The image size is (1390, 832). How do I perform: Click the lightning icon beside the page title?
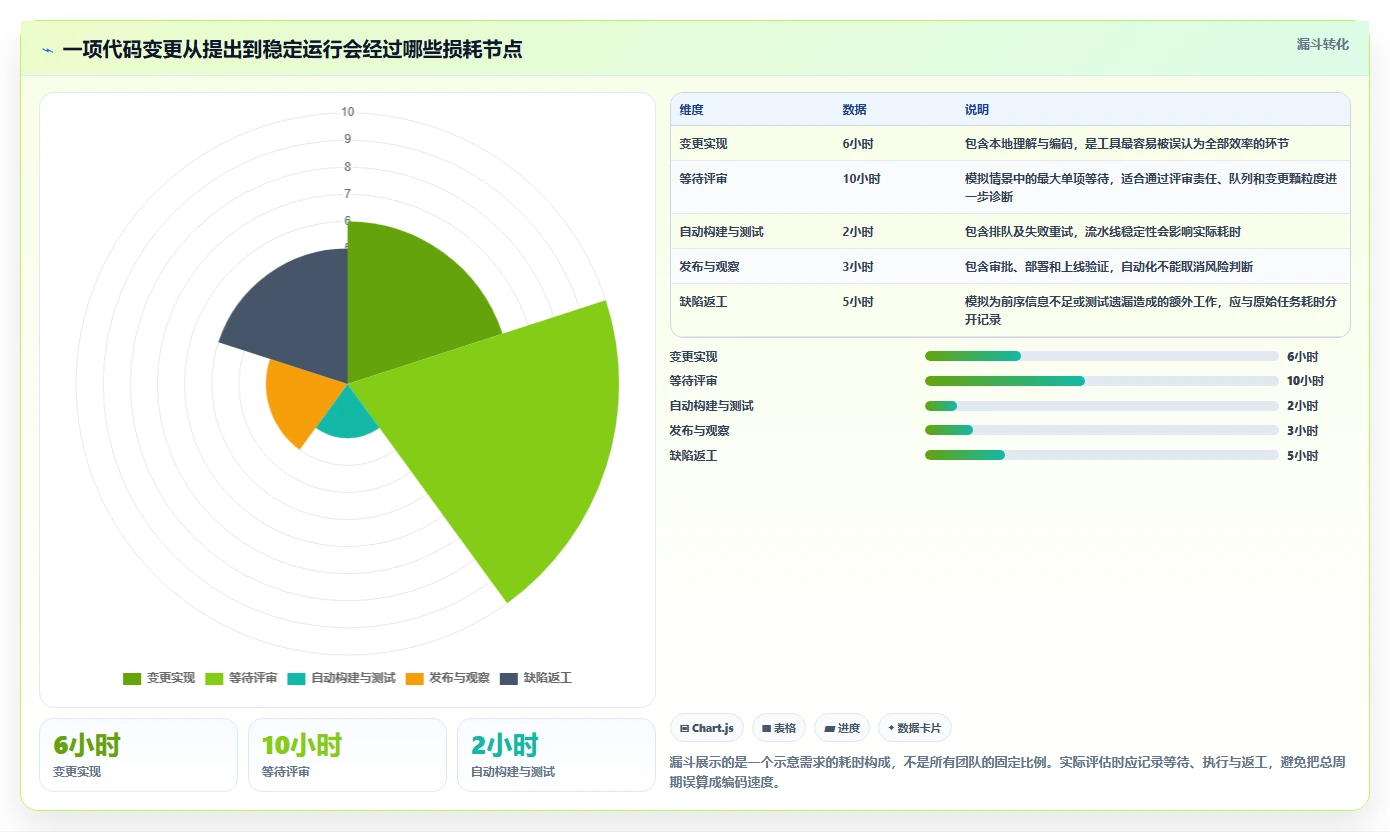click(47, 50)
